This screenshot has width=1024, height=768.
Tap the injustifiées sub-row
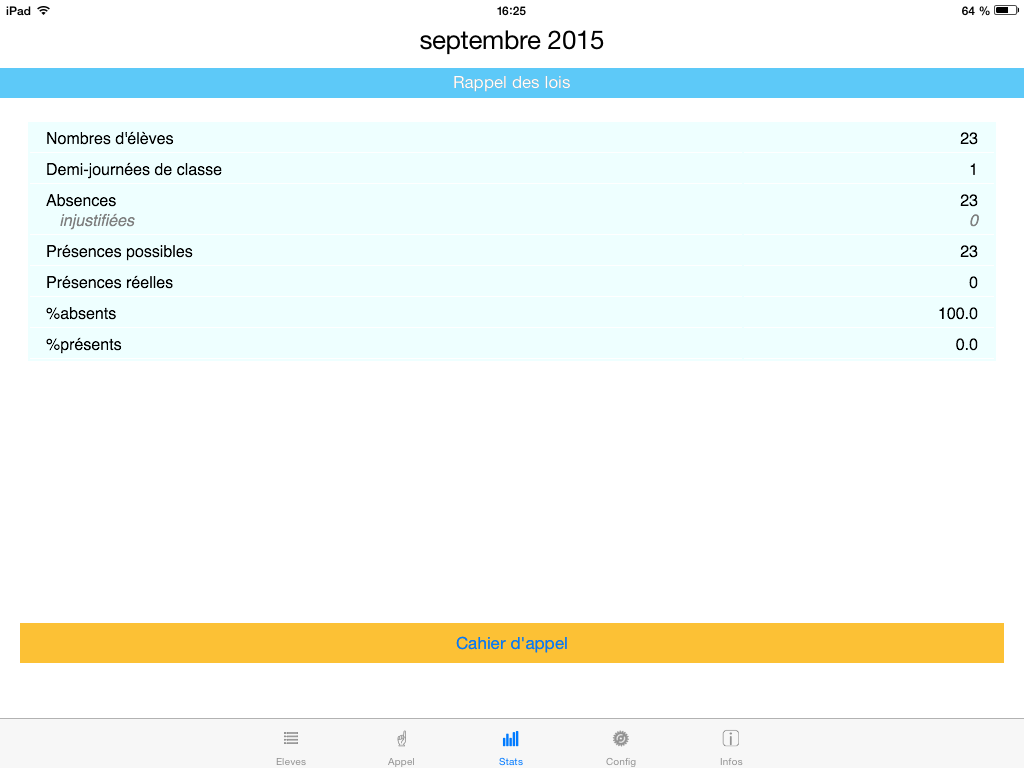point(97,221)
